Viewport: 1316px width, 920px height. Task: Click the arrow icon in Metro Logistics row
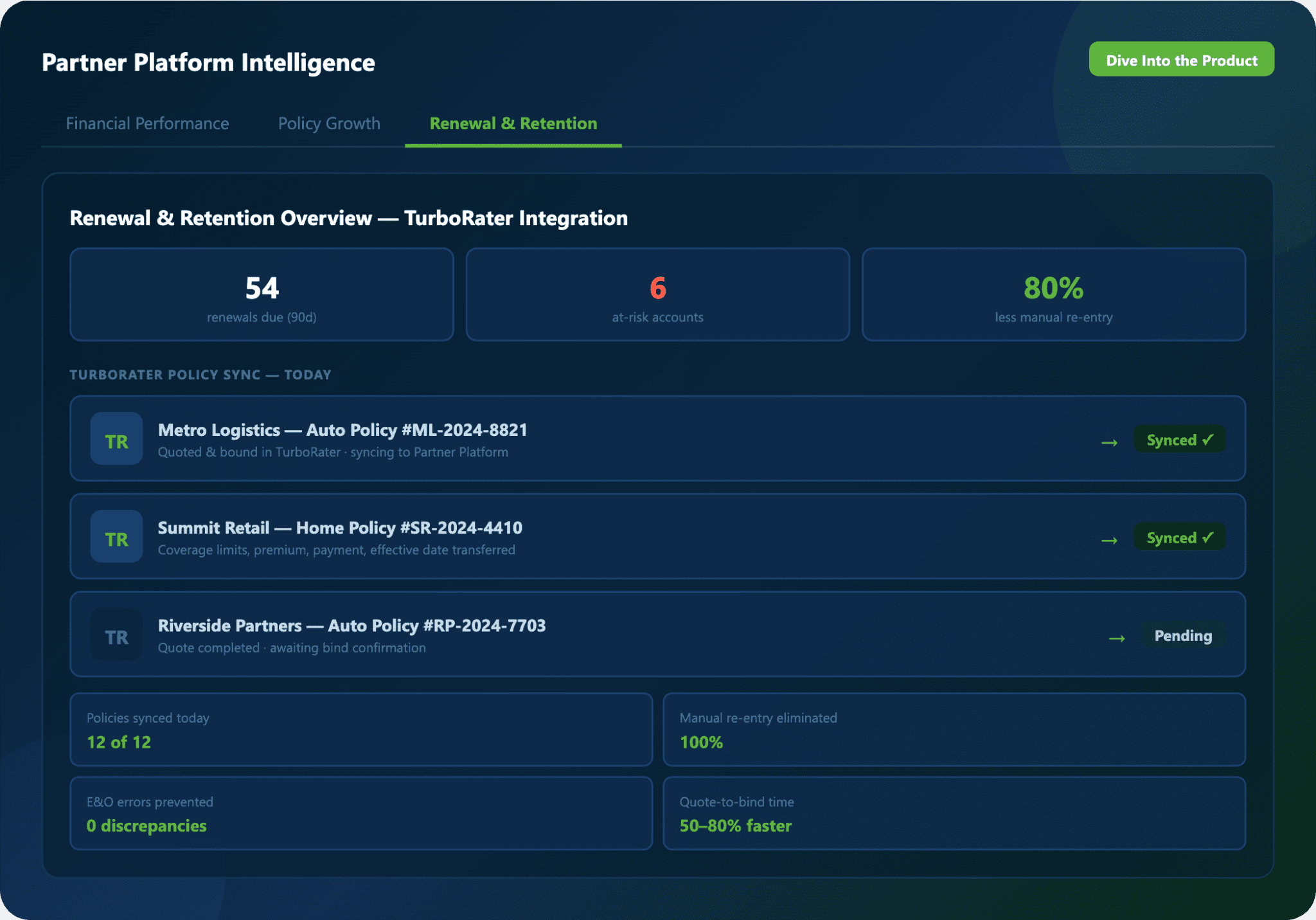point(1109,442)
